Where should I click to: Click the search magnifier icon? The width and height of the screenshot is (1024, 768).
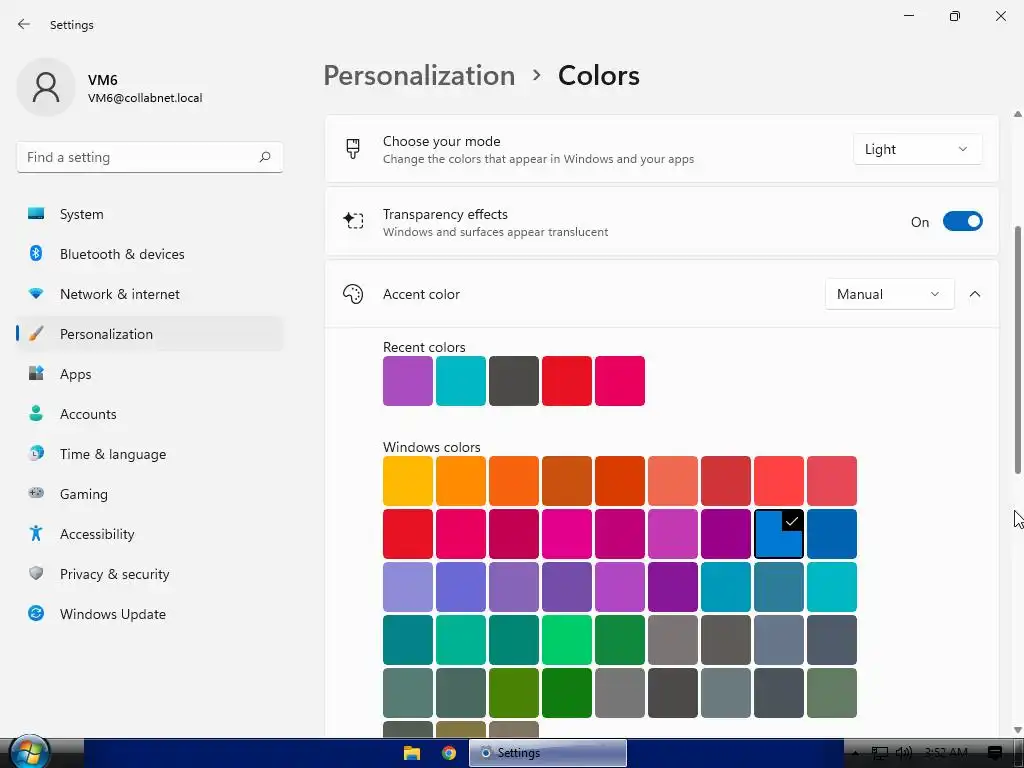click(x=264, y=157)
